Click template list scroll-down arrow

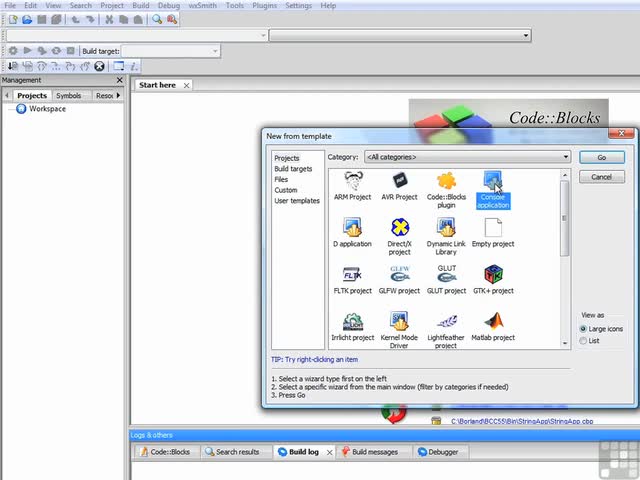point(565,343)
